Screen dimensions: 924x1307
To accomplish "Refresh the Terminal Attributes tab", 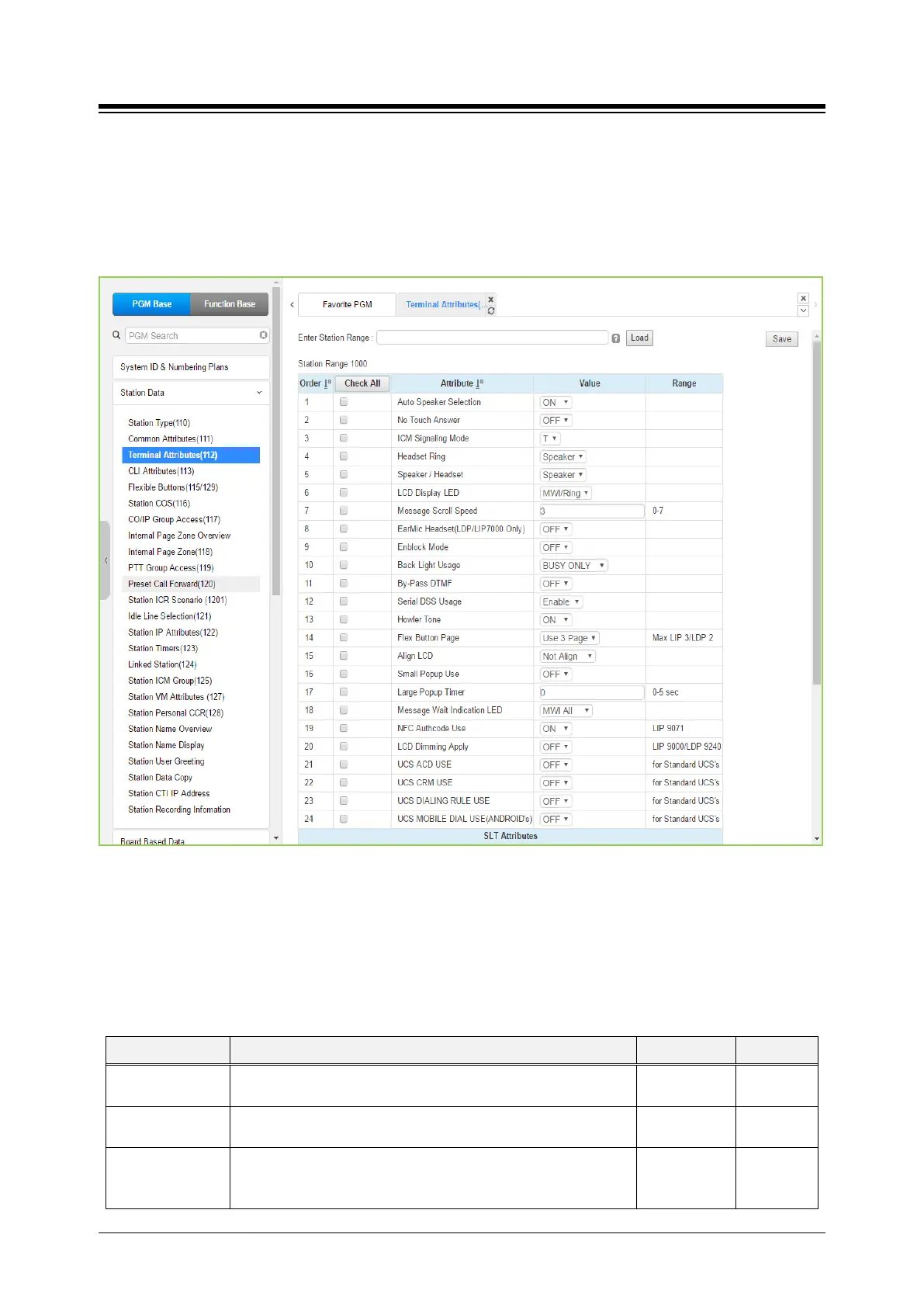I will tap(491, 310).
